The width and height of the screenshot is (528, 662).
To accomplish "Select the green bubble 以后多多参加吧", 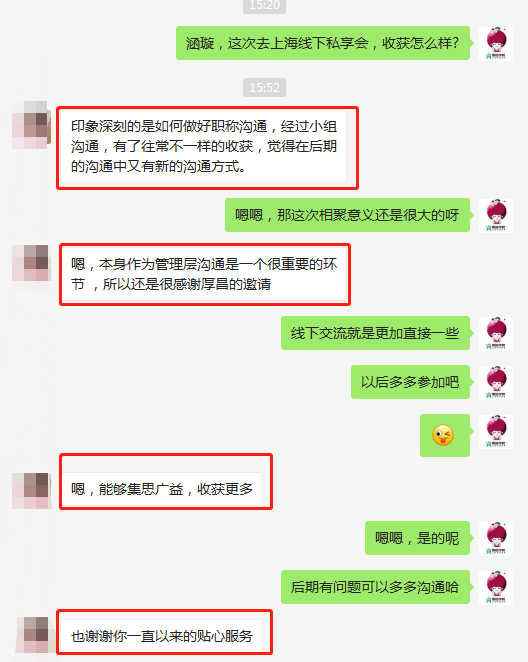I will coord(410,382).
